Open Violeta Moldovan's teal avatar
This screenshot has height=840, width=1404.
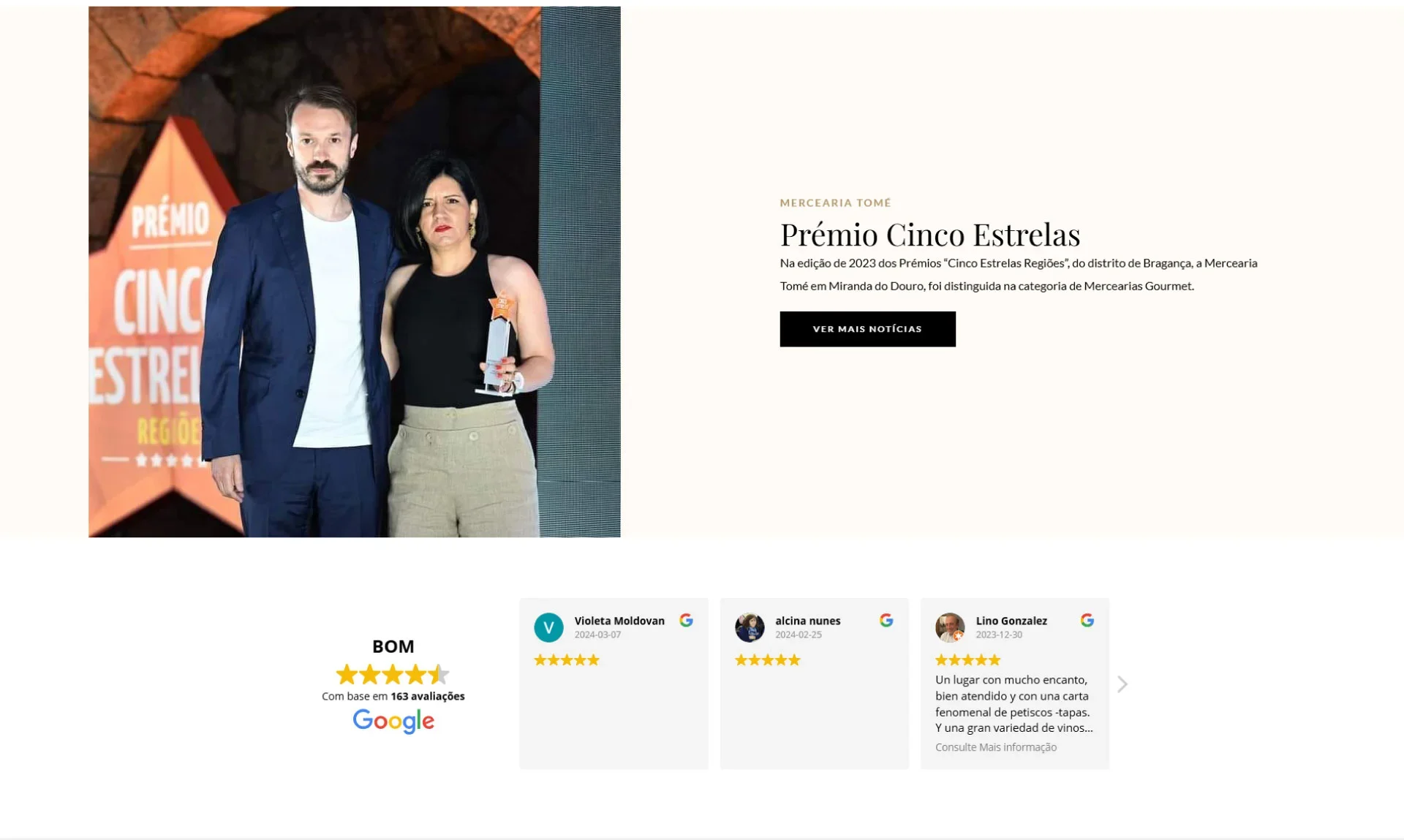(548, 627)
